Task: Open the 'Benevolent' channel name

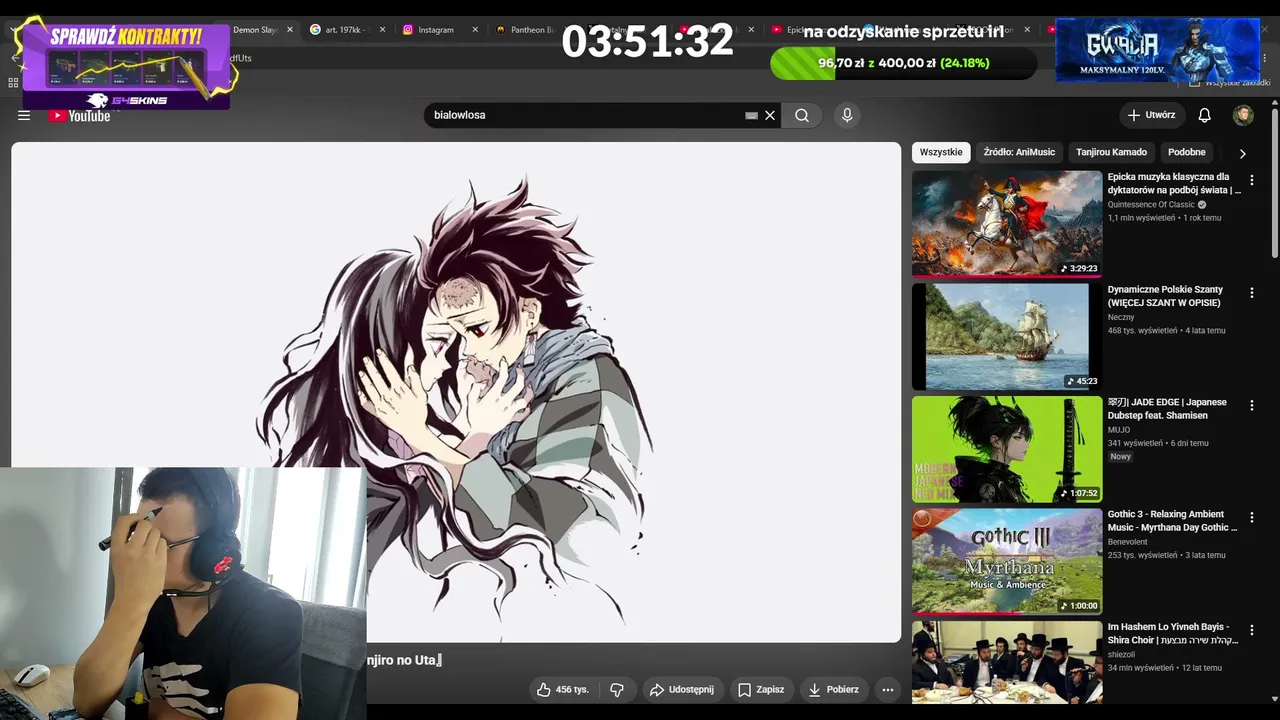Action: [1129, 542]
